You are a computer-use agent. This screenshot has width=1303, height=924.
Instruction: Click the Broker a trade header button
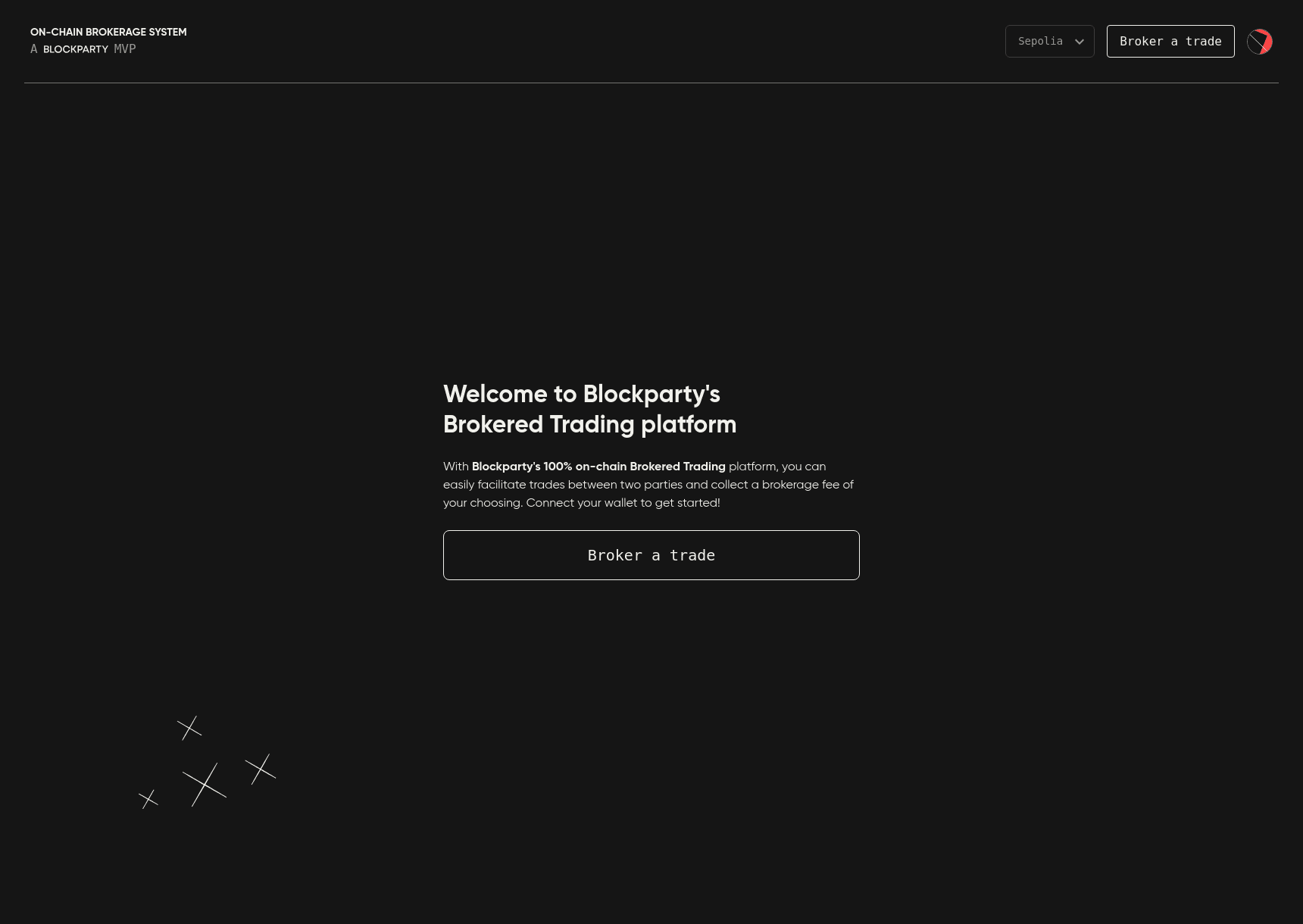coord(1170,41)
